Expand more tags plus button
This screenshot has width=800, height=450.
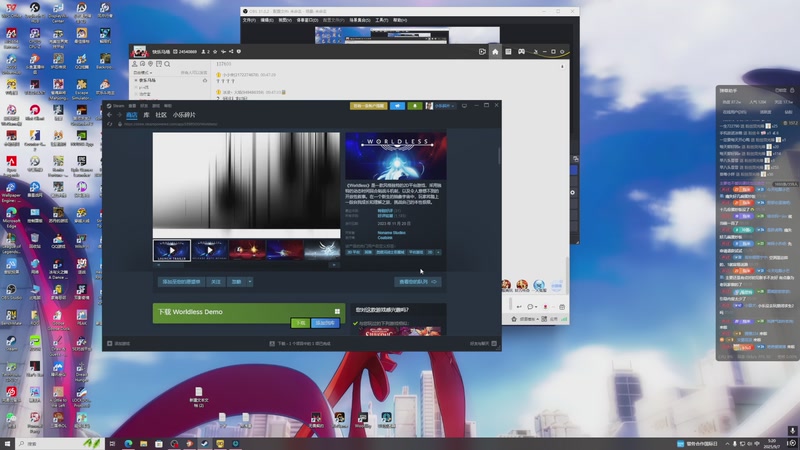(438, 252)
